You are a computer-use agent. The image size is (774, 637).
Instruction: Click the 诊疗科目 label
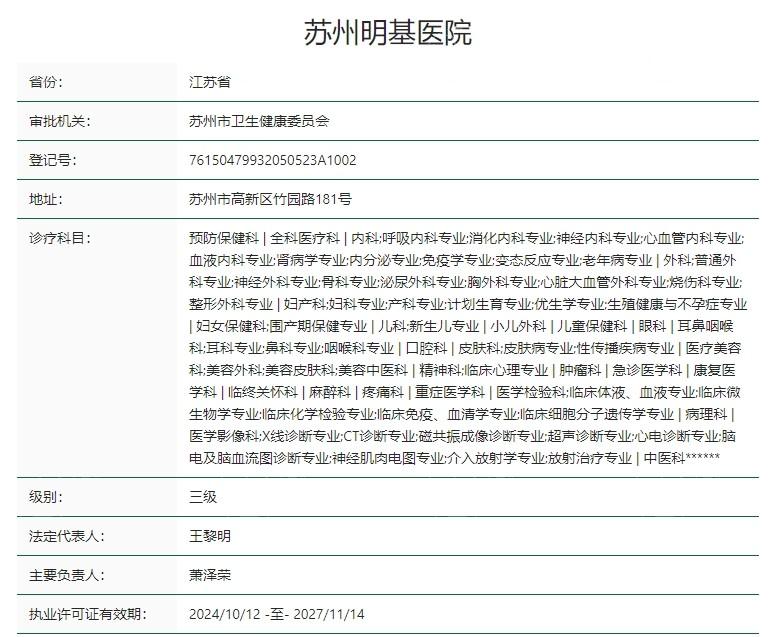click(x=59, y=238)
